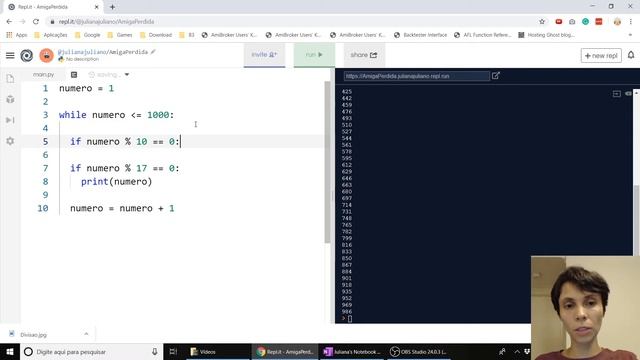
Task: Click the taskbar microphone icon
Action: pos(155,351)
